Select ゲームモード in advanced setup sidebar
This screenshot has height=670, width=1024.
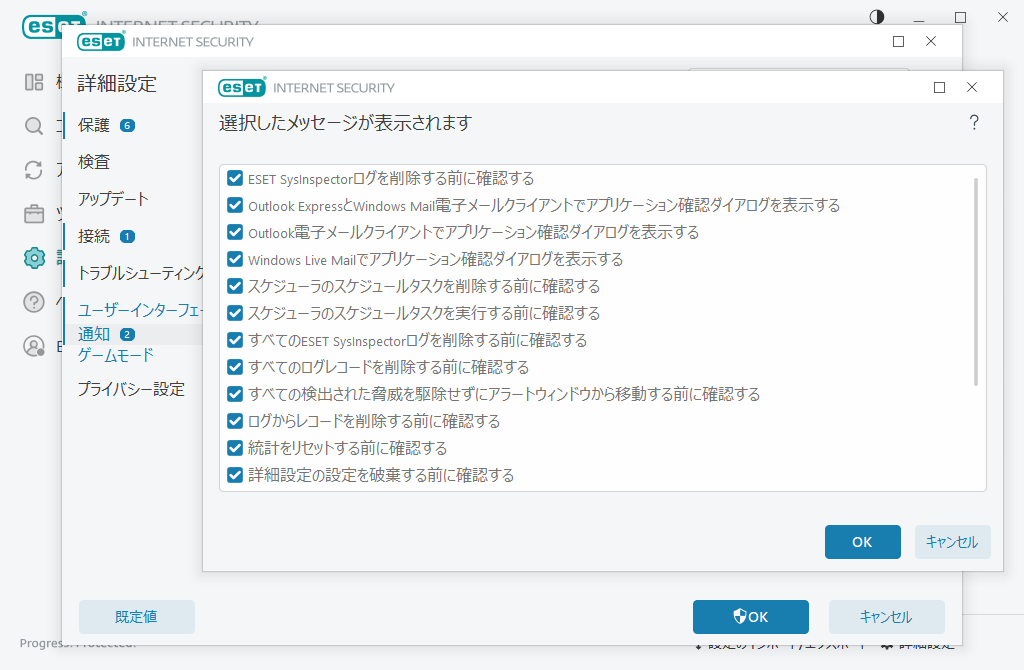pos(116,355)
